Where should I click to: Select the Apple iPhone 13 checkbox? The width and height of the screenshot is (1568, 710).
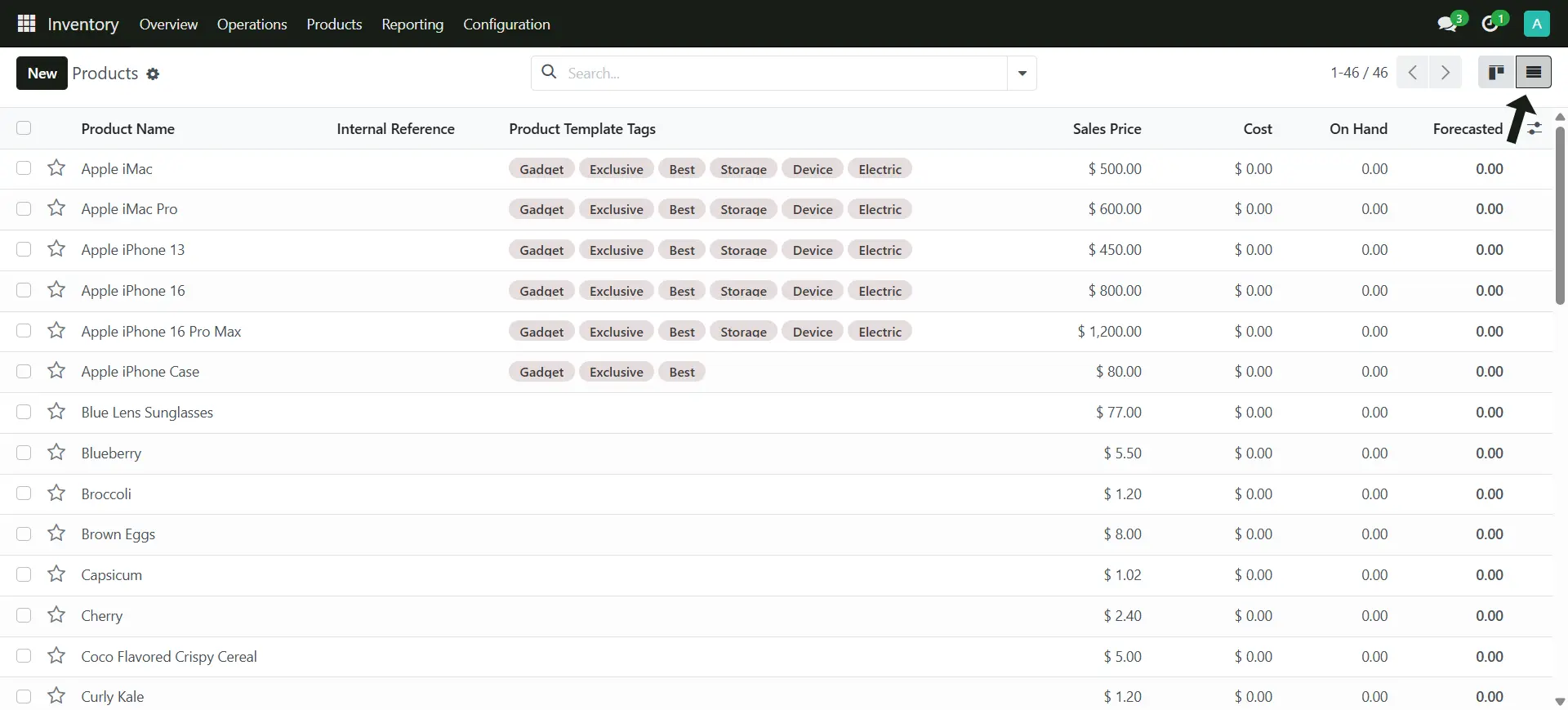pyautogui.click(x=24, y=249)
